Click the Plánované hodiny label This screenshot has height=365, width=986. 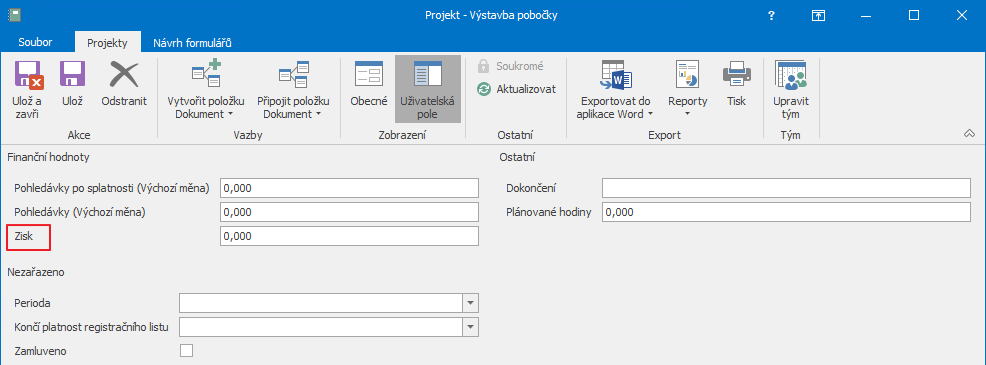coord(548,212)
